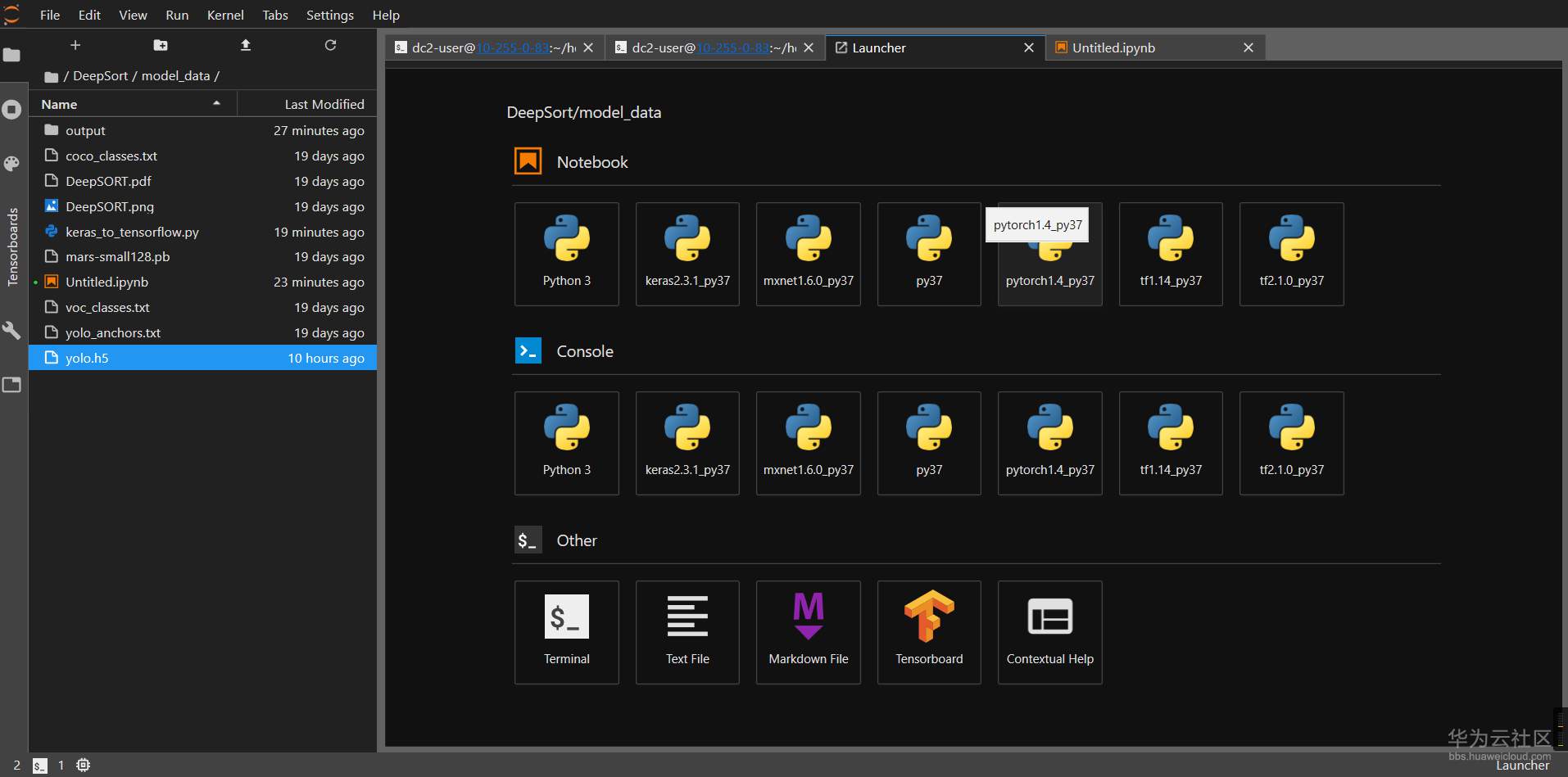Sort files by Last Modified column
Viewport: 1568px width, 777px height.
(307, 104)
